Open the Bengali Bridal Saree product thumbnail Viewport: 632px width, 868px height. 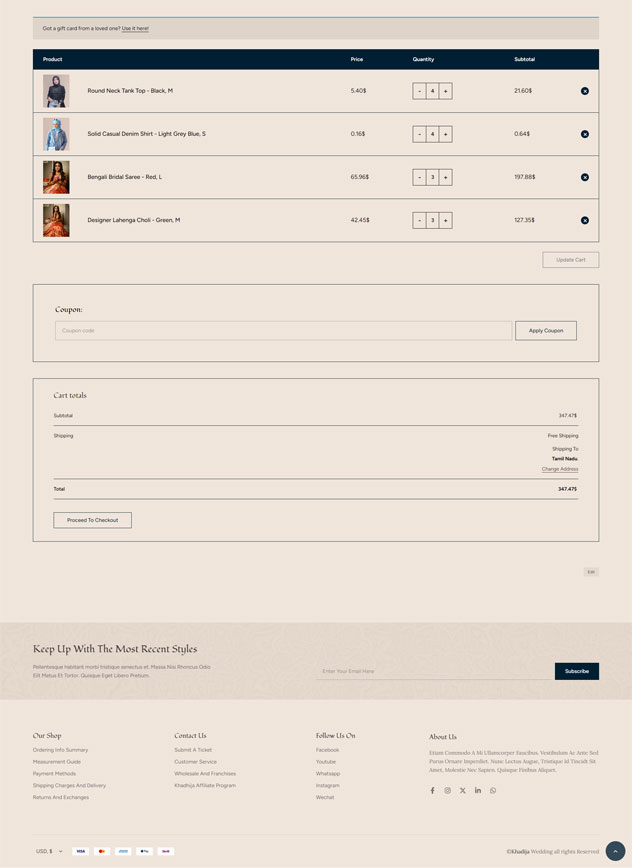(x=56, y=177)
